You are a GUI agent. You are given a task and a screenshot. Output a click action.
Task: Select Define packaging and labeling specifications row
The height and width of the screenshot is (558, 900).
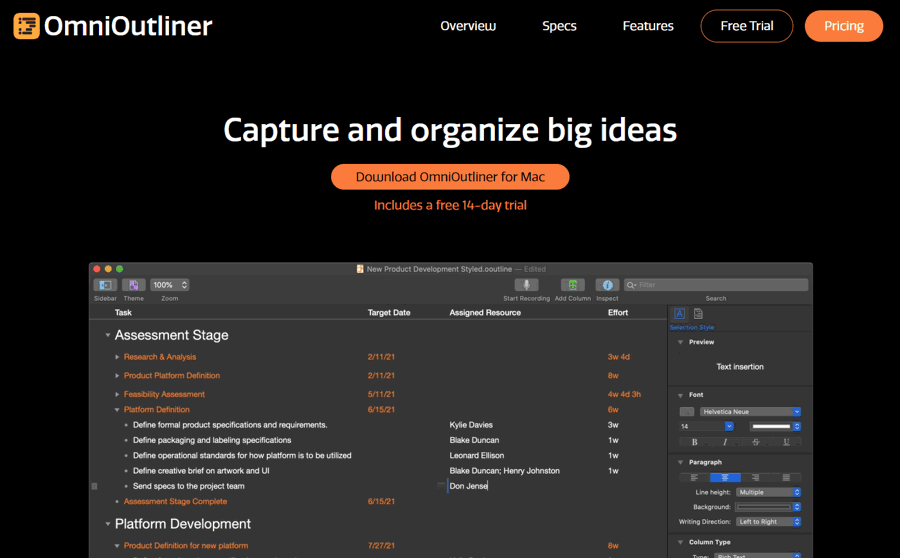(x=212, y=440)
